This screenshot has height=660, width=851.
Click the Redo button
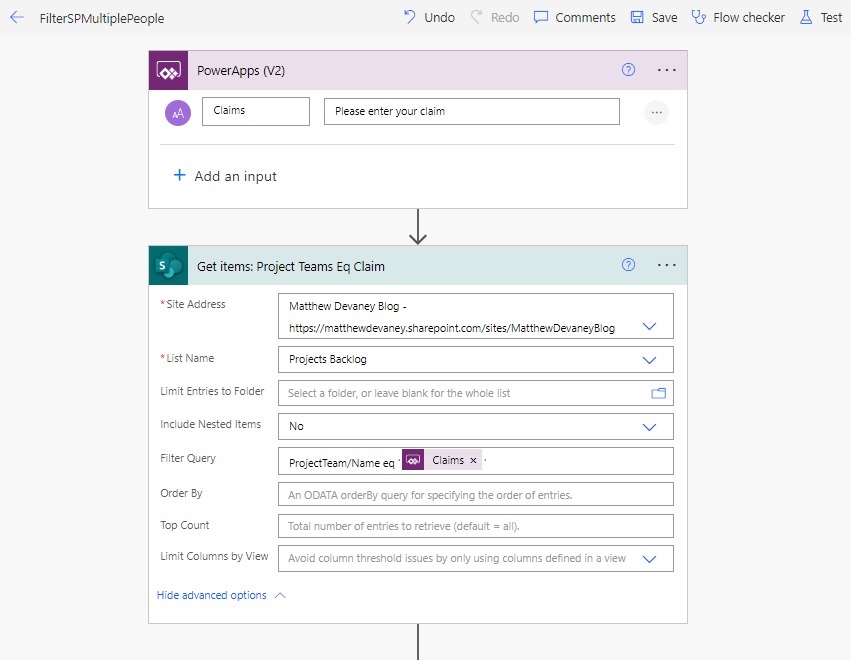[x=495, y=17]
